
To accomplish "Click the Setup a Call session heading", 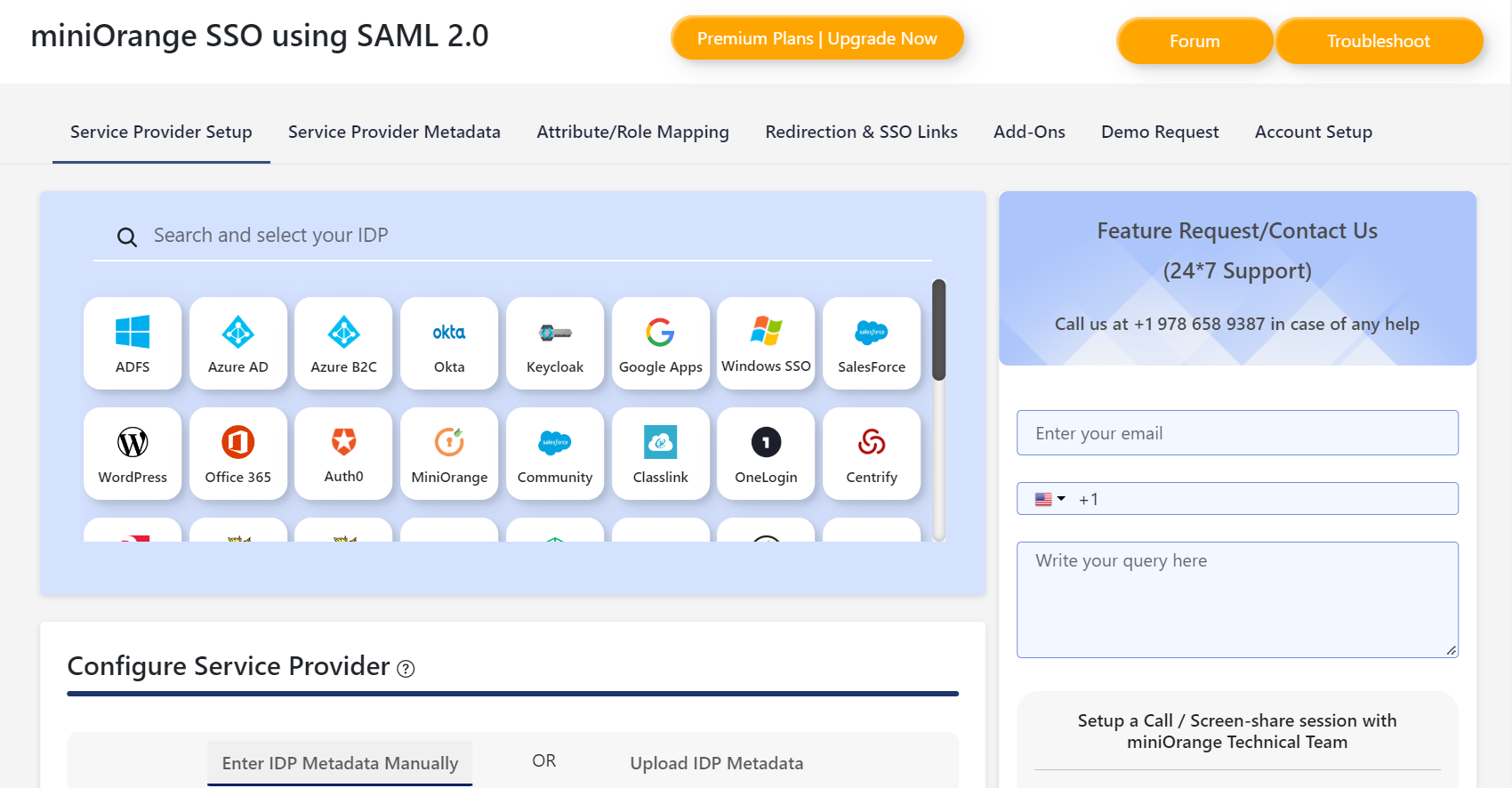I will 1237,731.
